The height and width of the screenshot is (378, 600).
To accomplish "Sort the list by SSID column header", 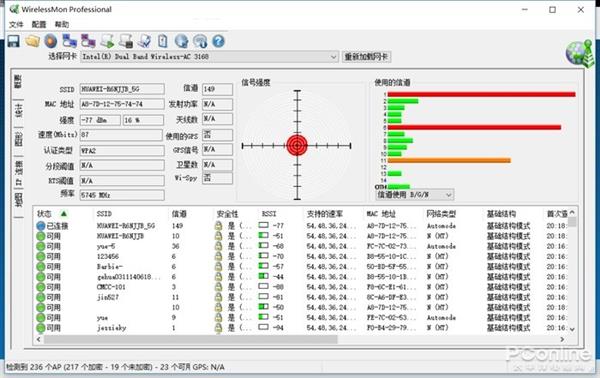I will tap(104, 214).
